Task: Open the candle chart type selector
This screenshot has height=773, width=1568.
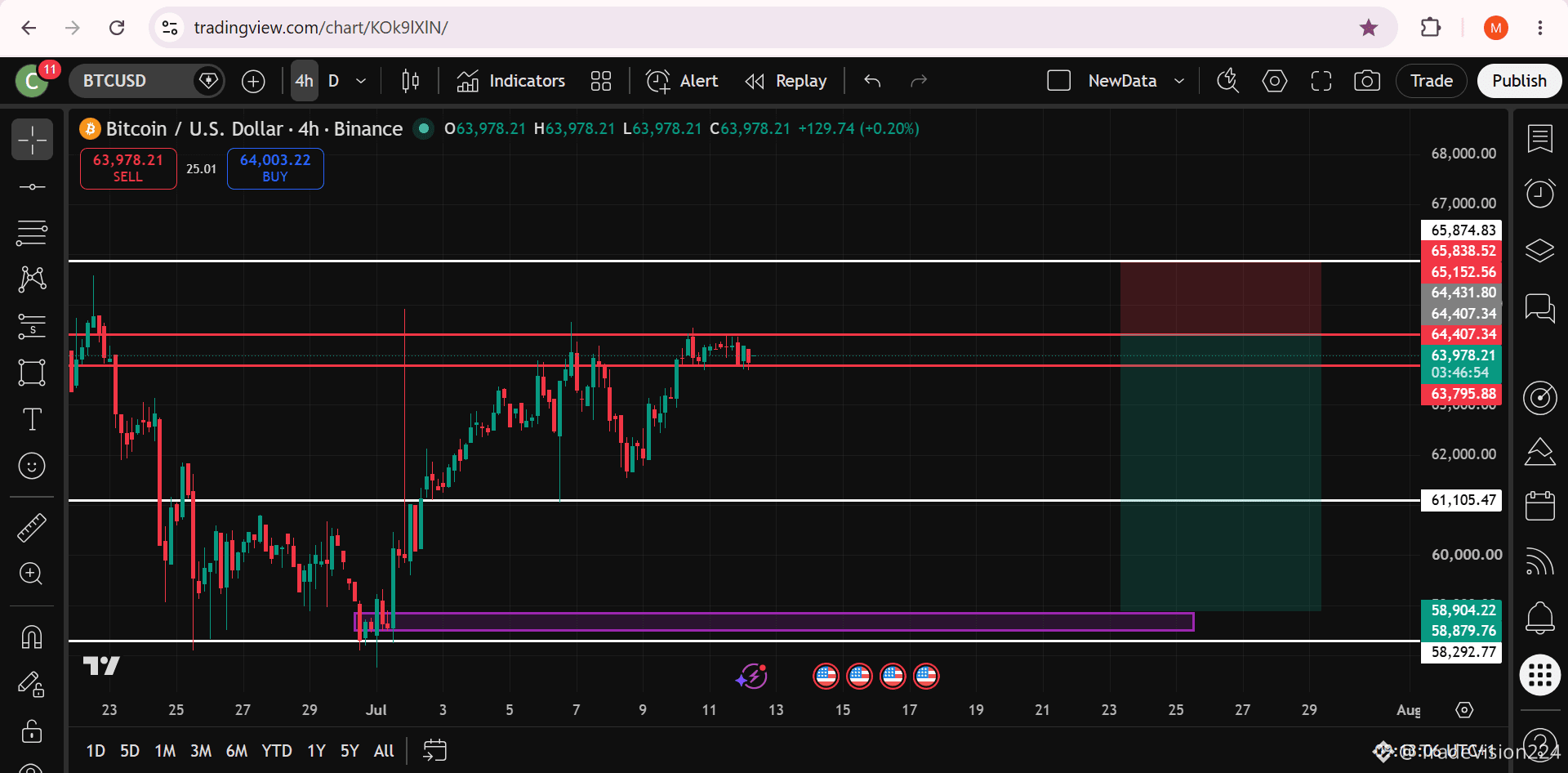Action: (x=411, y=81)
